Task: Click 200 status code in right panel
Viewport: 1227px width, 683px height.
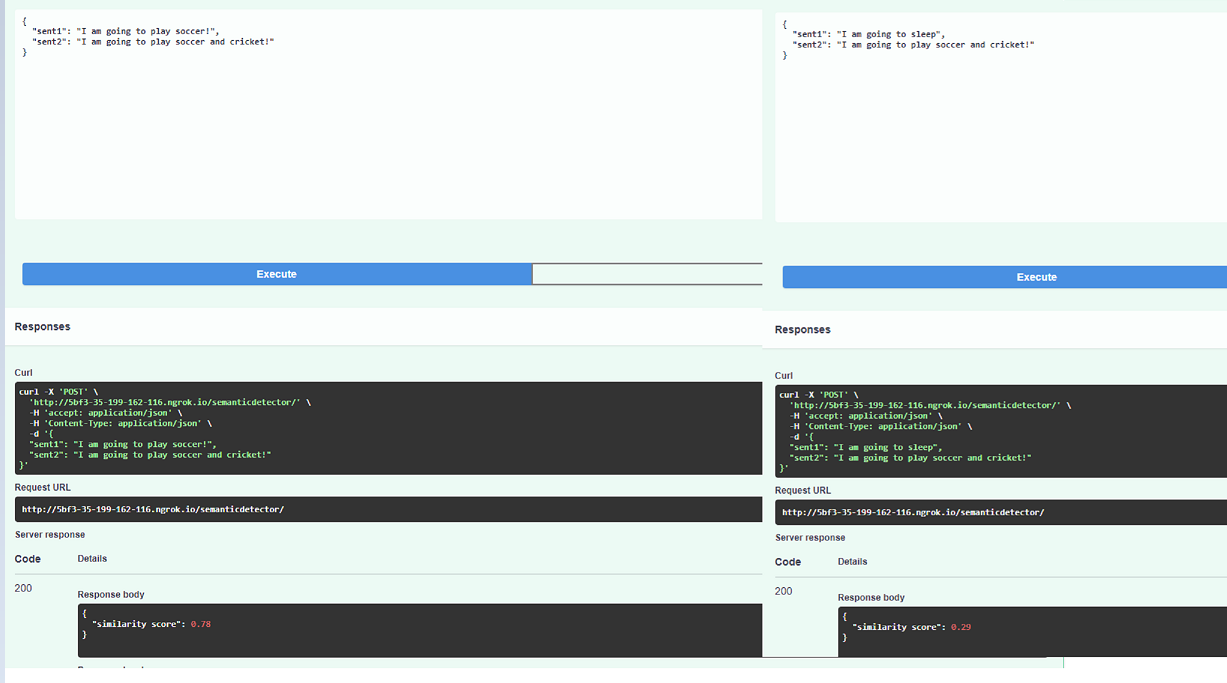Action: [783, 591]
